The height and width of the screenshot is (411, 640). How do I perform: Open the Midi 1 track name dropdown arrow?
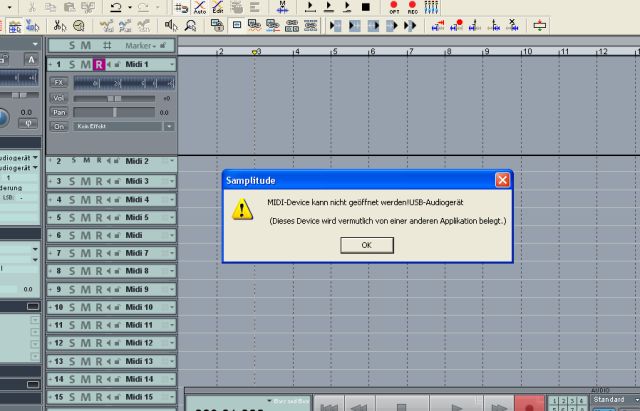click(x=172, y=64)
